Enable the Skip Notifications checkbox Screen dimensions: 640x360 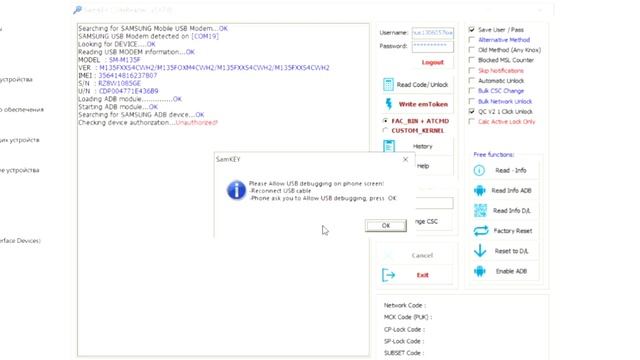point(471,71)
